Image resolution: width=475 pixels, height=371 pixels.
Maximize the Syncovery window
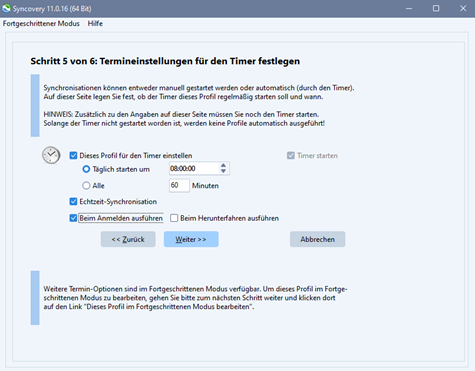436,9
